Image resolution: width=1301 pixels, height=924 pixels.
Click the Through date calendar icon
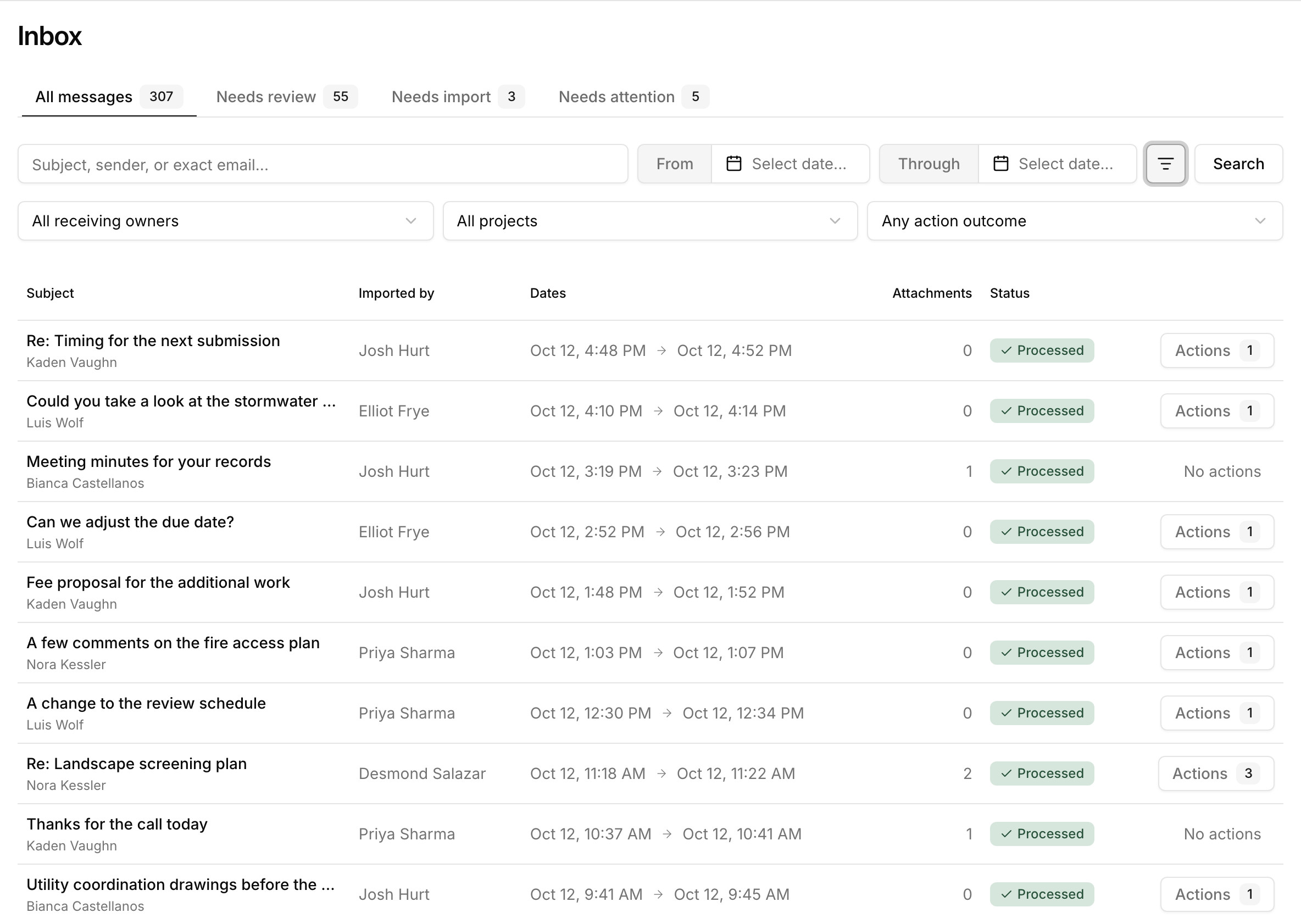1000,164
